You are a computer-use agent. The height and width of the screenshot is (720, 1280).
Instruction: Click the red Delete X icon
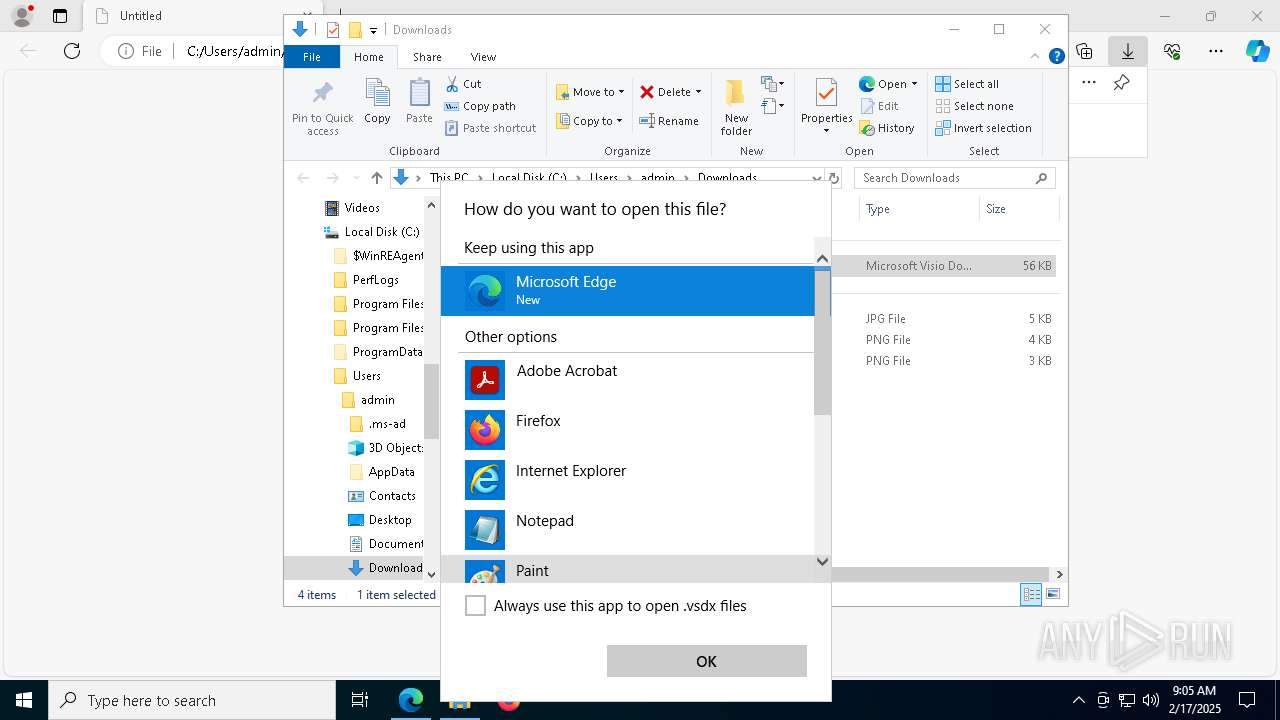click(647, 92)
